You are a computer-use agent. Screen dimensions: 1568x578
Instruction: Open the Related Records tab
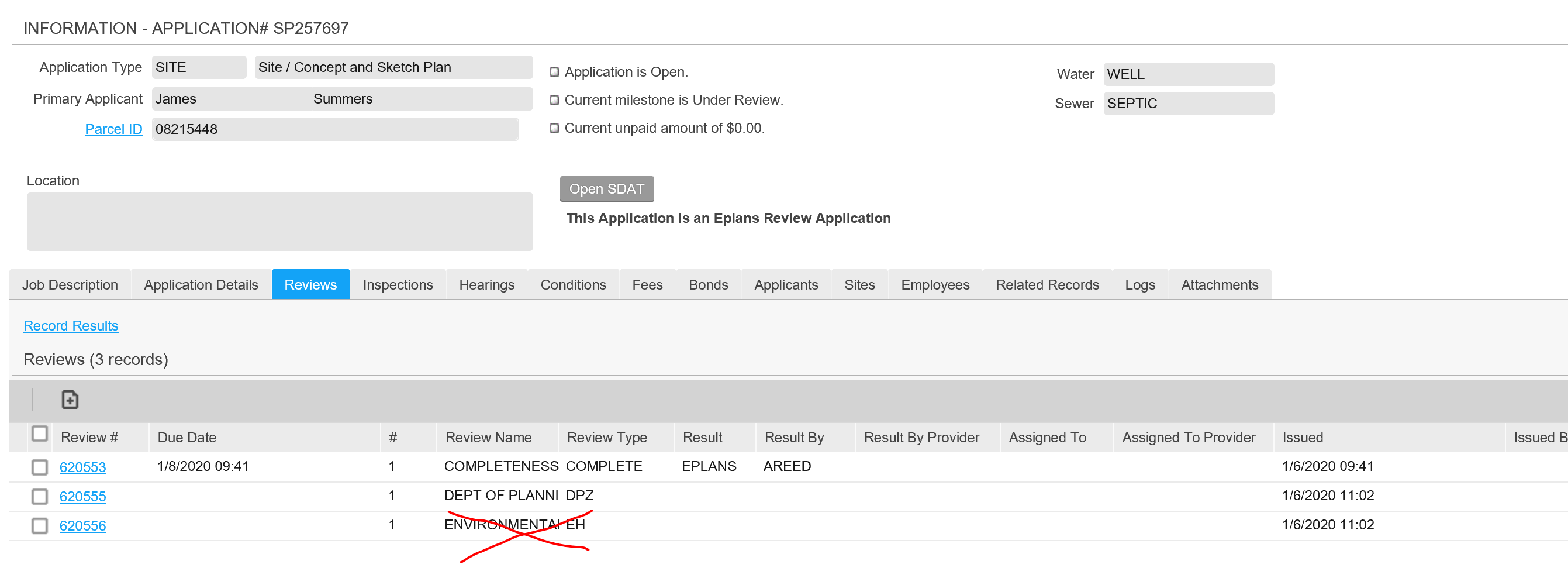1047,284
